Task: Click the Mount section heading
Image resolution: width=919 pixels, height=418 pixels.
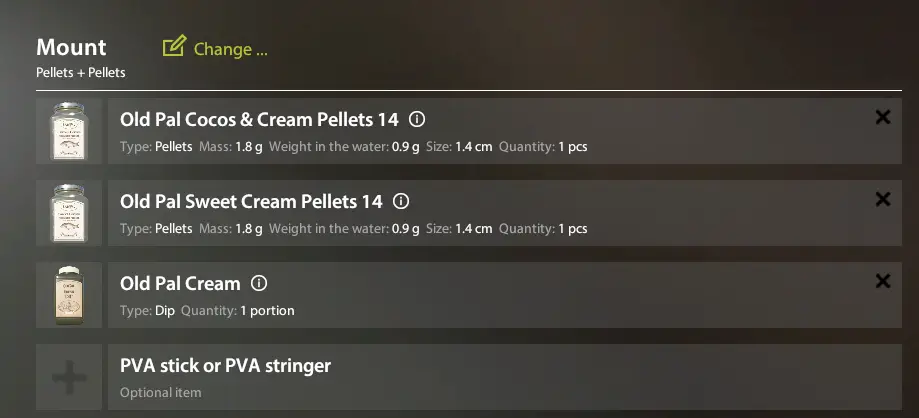Action: click(x=71, y=47)
